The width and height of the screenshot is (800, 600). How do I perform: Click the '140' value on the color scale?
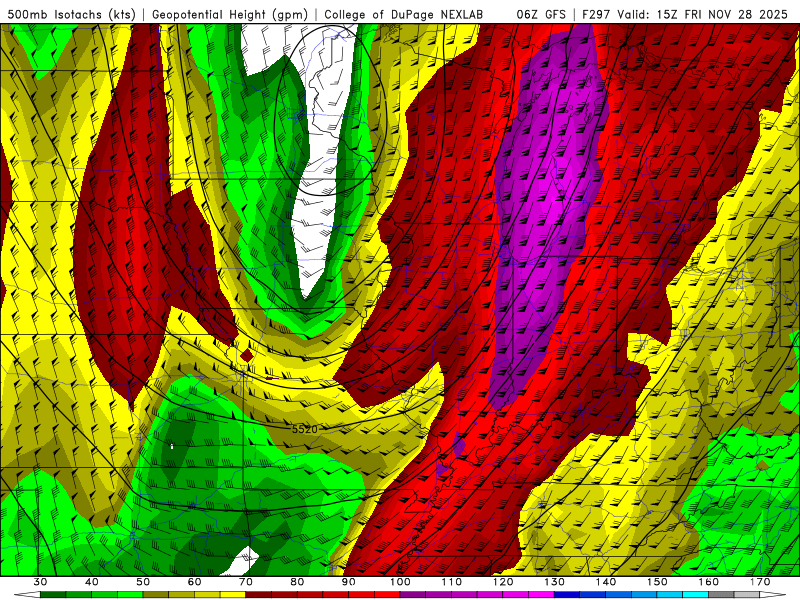click(x=606, y=582)
